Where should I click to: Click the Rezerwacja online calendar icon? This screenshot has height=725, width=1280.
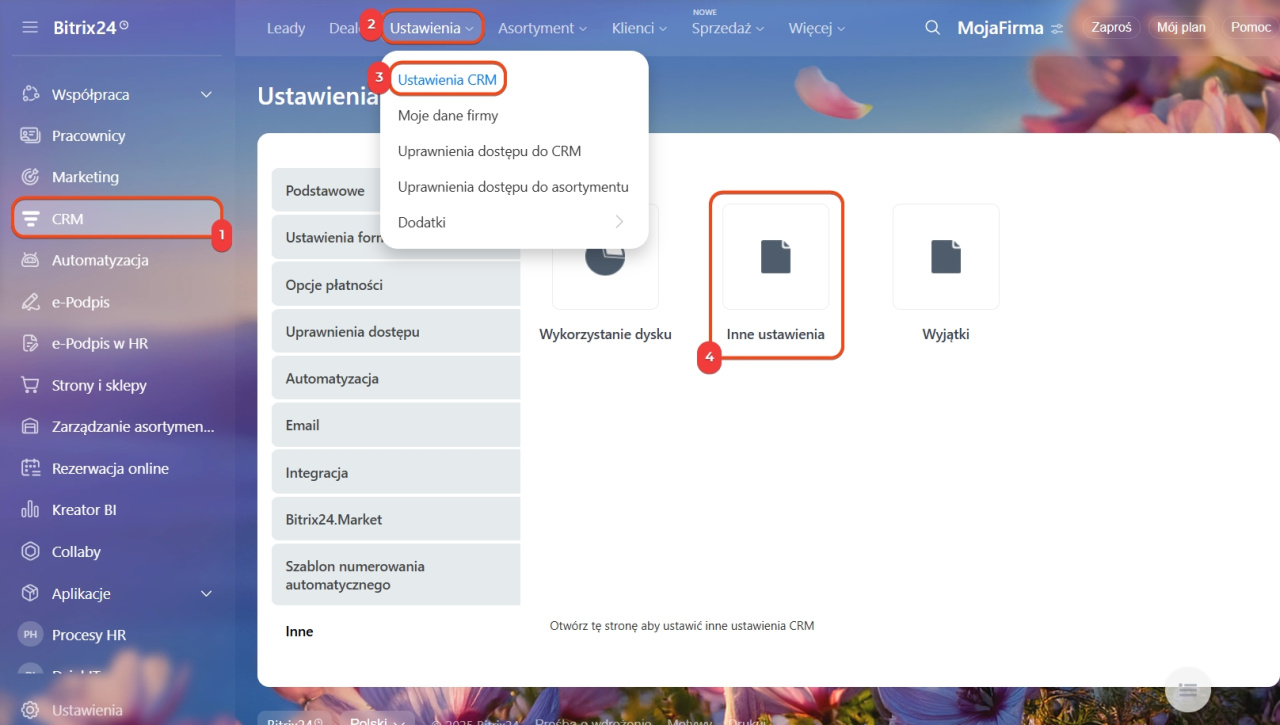point(30,468)
